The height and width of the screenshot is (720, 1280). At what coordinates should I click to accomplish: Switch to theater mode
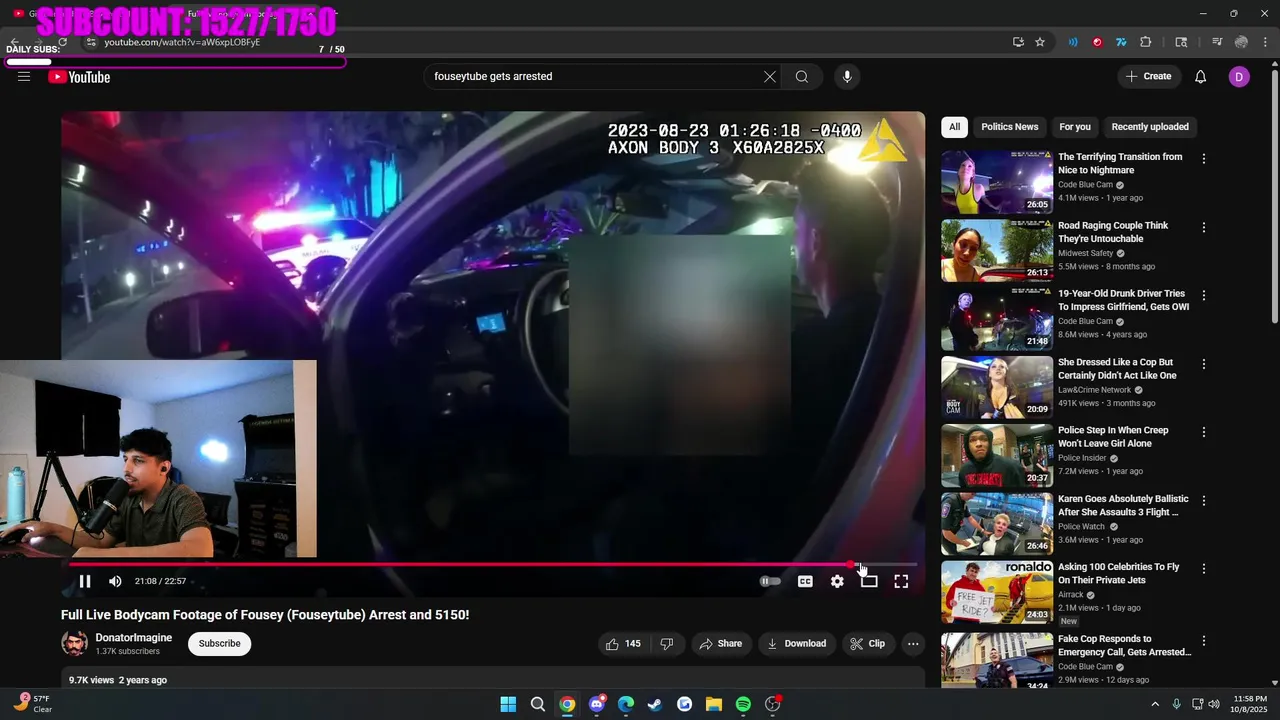(x=869, y=581)
